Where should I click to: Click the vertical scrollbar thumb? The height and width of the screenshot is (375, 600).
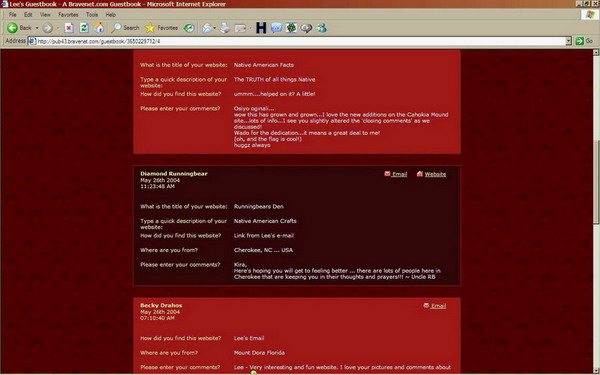tap(596, 182)
